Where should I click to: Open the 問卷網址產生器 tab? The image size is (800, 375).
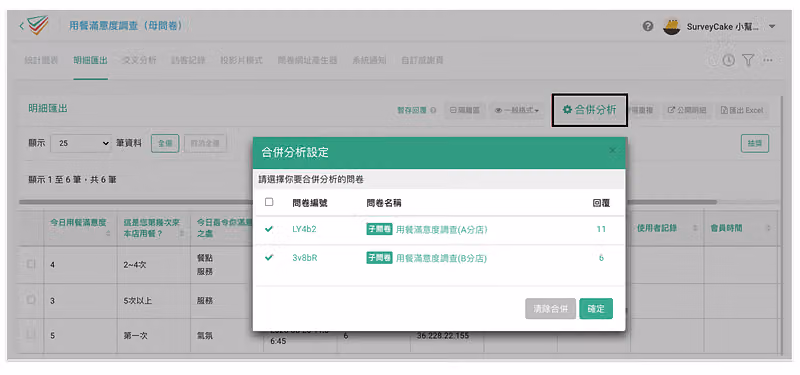tap(308, 60)
